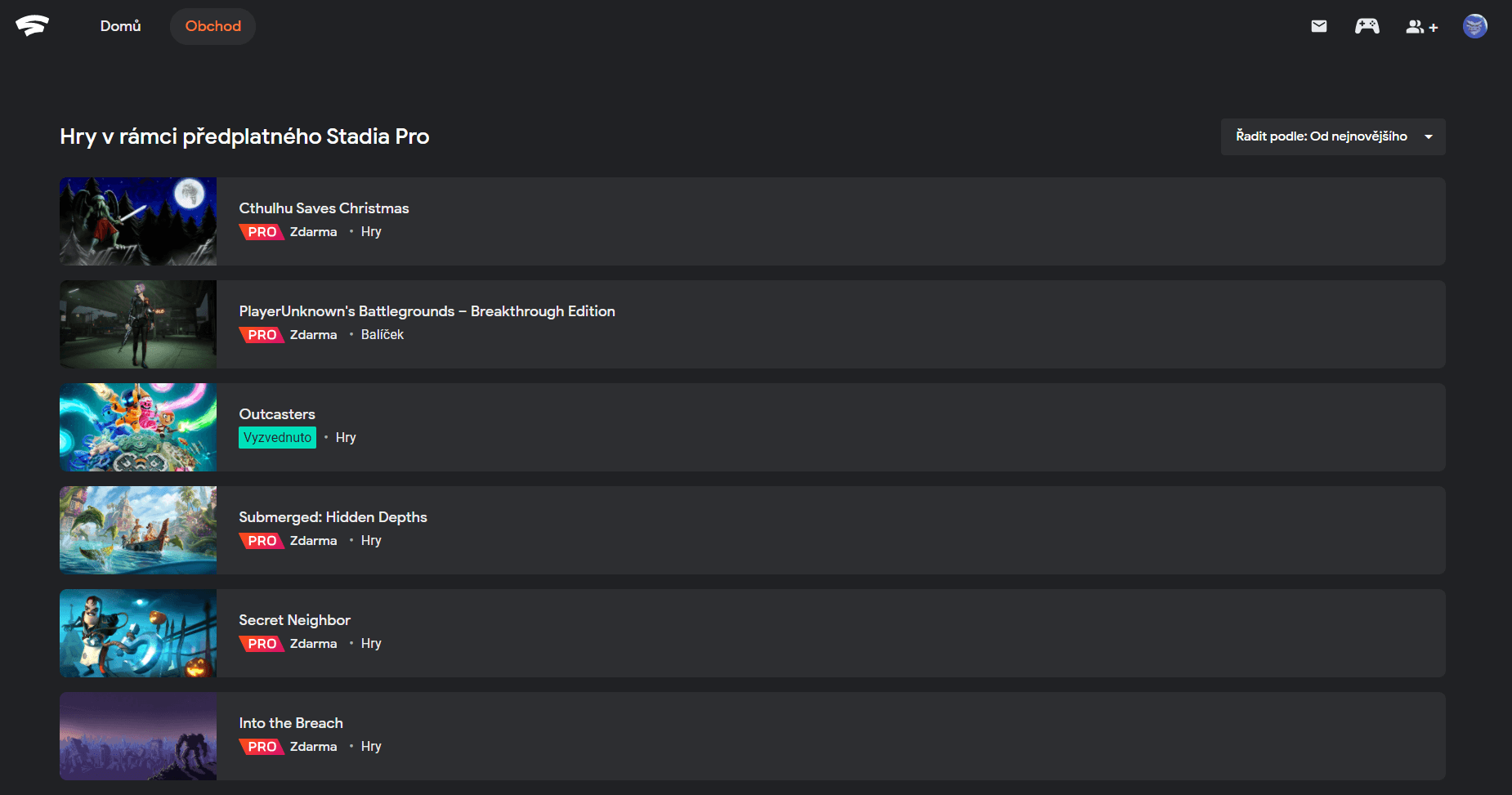Click the PRO badge on Cthulhu Saves Christmas
This screenshot has width=1512, height=795.
coord(262,232)
